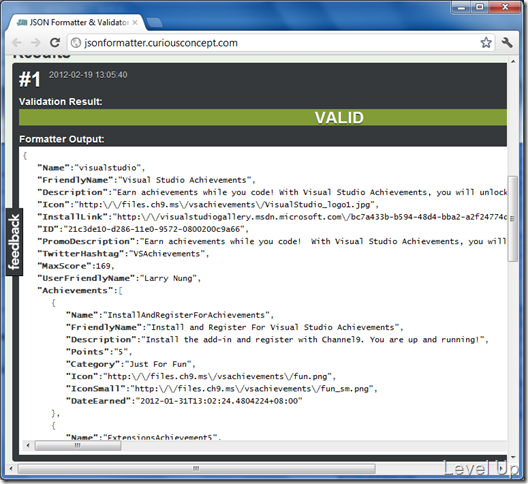Click the "DateEarned" line
The image size is (528, 484).
tap(184, 401)
